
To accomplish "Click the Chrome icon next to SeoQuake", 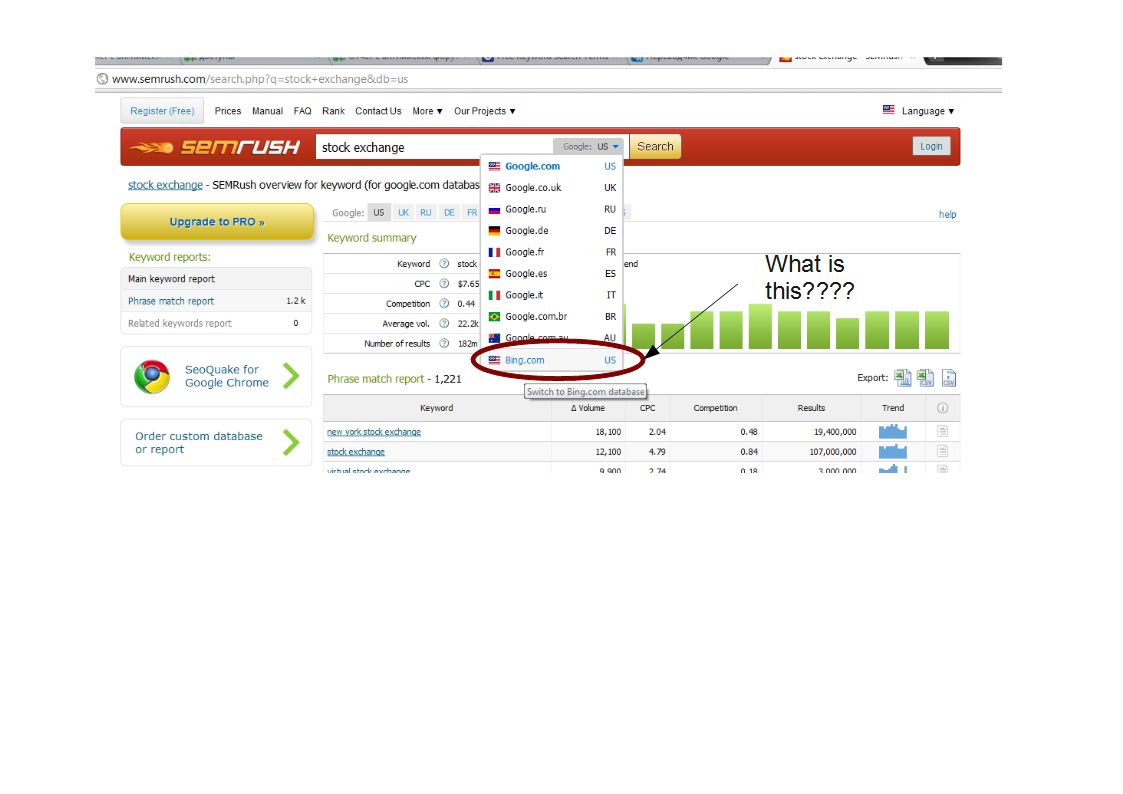I will [152, 377].
